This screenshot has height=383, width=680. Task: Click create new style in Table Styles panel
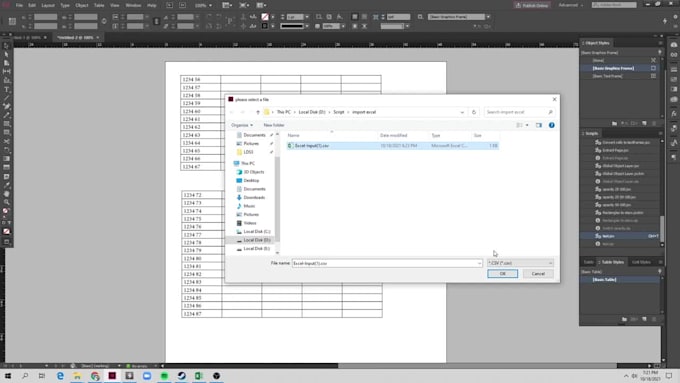point(644,319)
